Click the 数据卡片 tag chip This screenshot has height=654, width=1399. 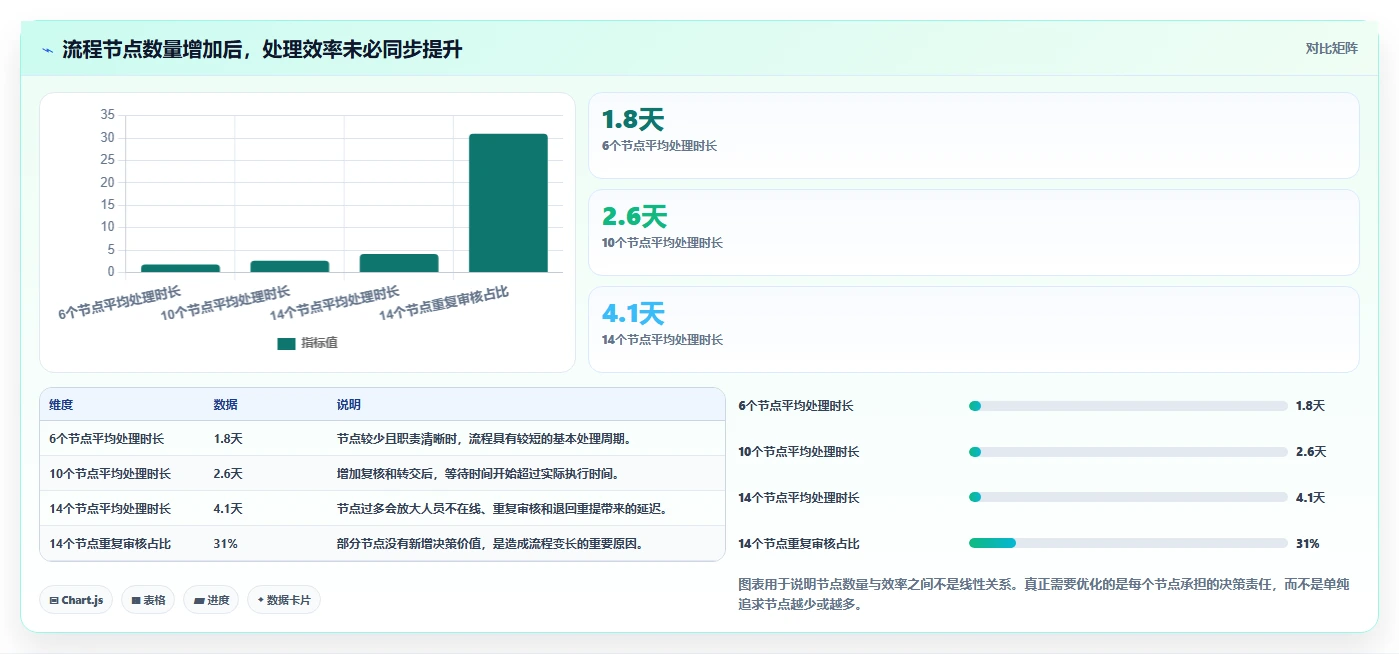click(x=284, y=600)
